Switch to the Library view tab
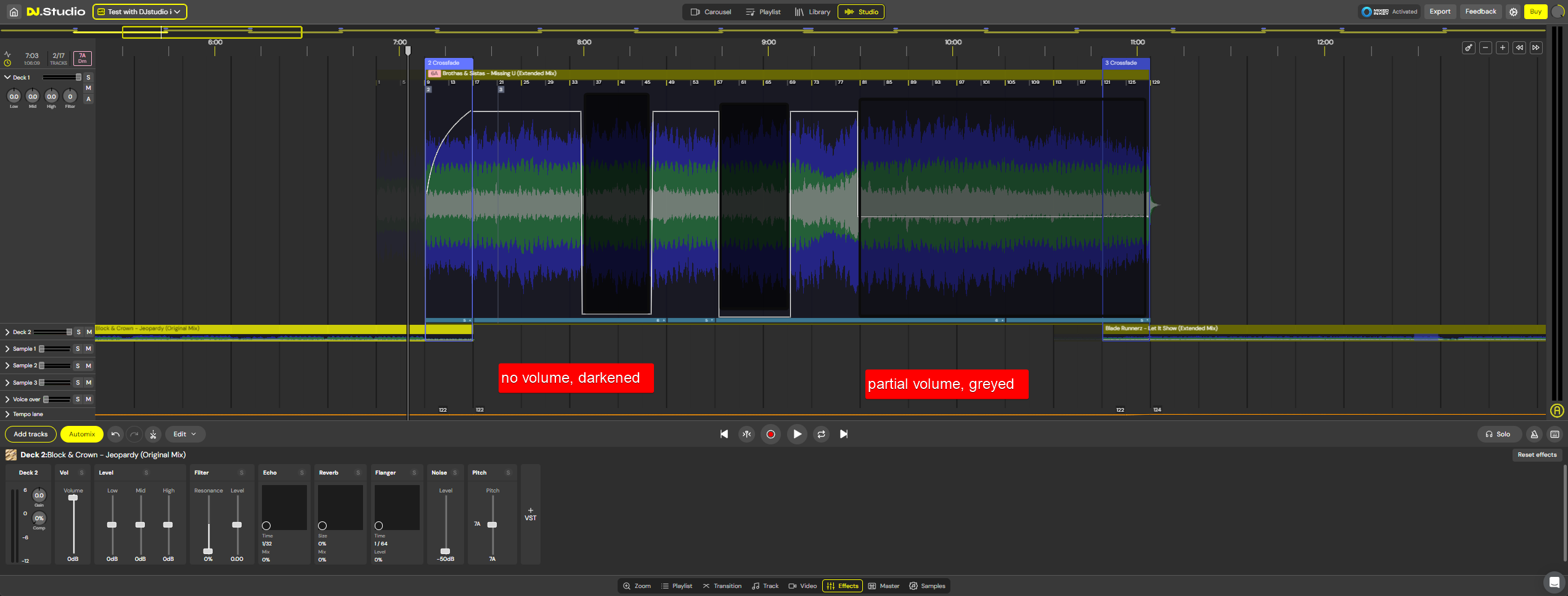1568x596 pixels. click(x=812, y=12)
